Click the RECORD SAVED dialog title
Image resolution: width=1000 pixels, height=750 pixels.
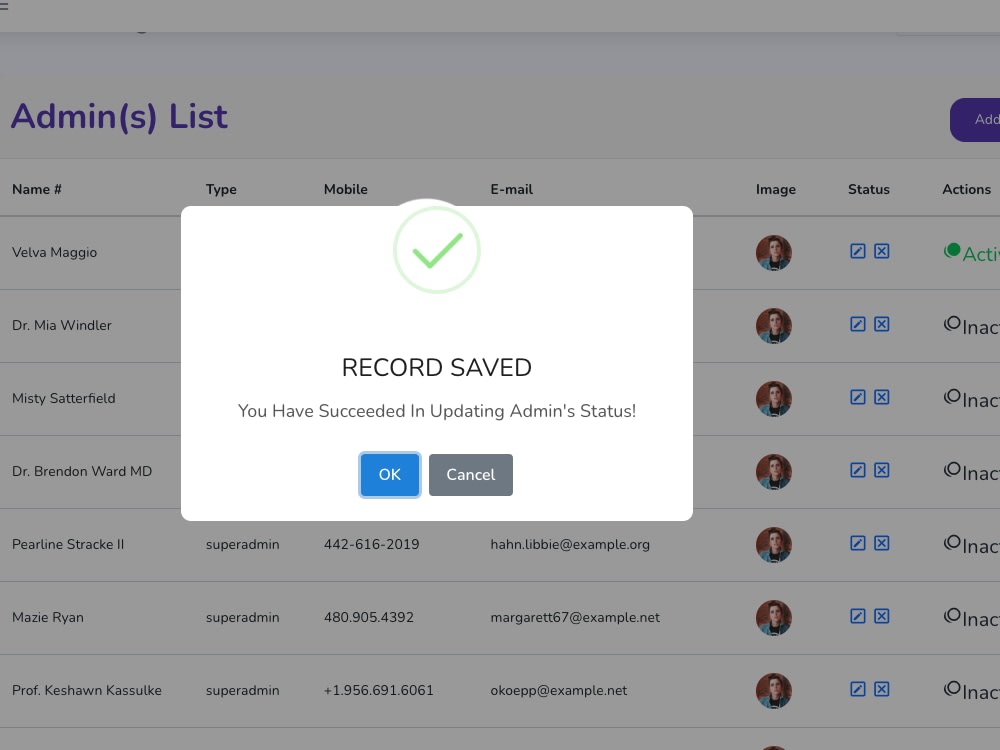tap(437, 367)
